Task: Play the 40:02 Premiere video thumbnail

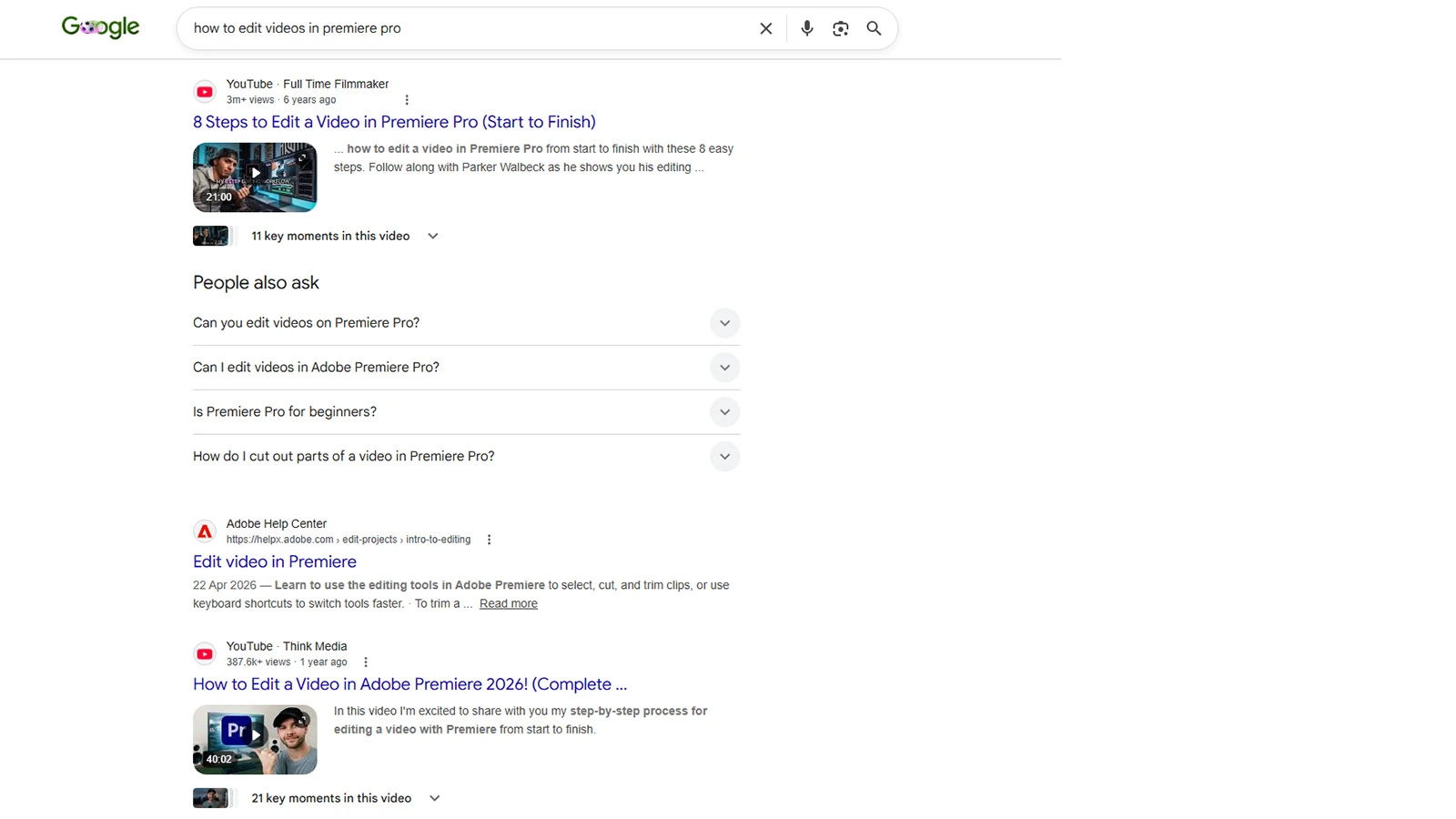Action: coord(255,740)
